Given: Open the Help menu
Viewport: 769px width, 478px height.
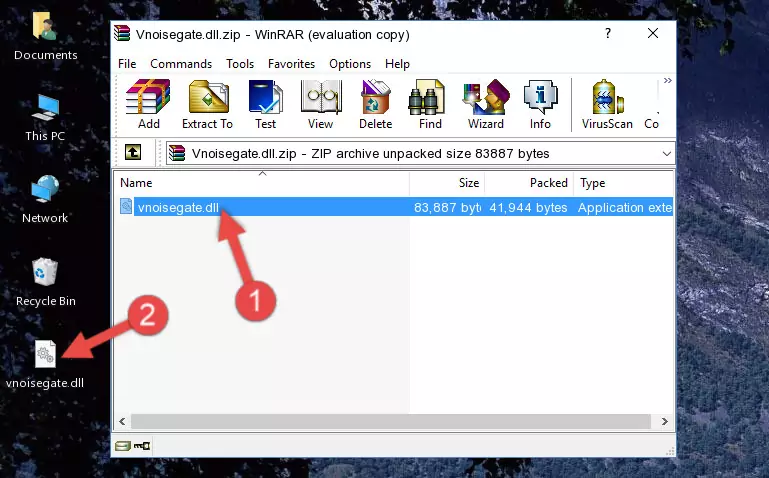Looking at the screenshot, I should coord(397,64).
